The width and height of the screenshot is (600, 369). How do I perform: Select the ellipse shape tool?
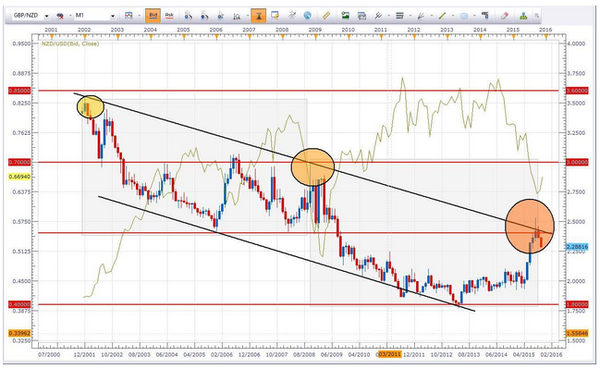coord(464,16)
